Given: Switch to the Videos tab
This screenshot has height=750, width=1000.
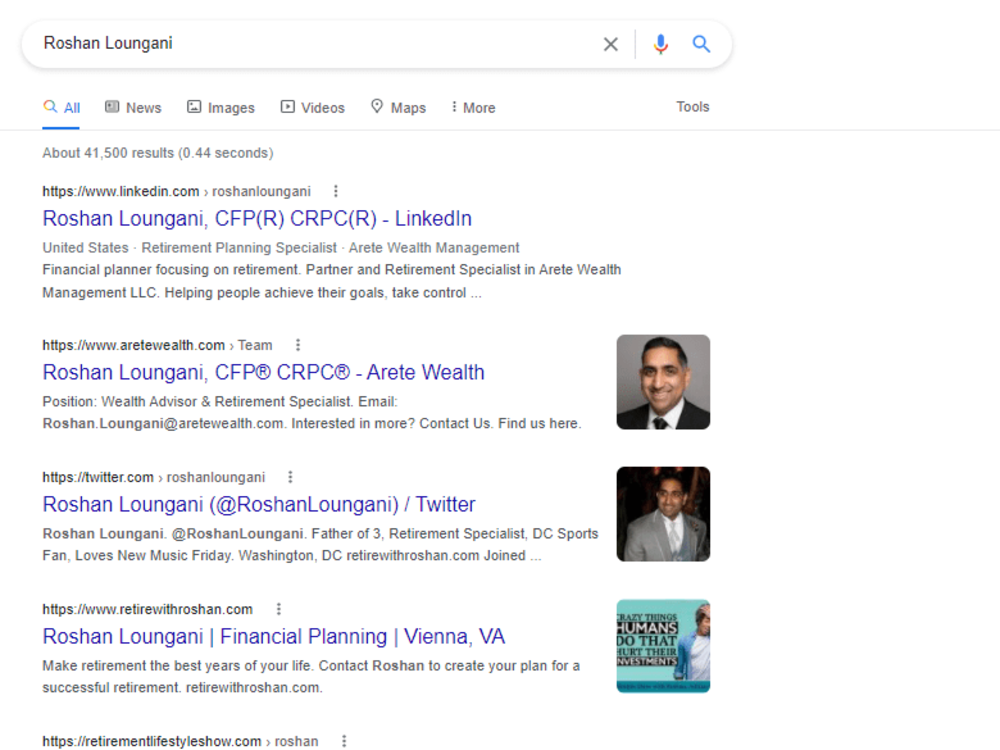Looking at the screenshot, I should coord(312,108).
